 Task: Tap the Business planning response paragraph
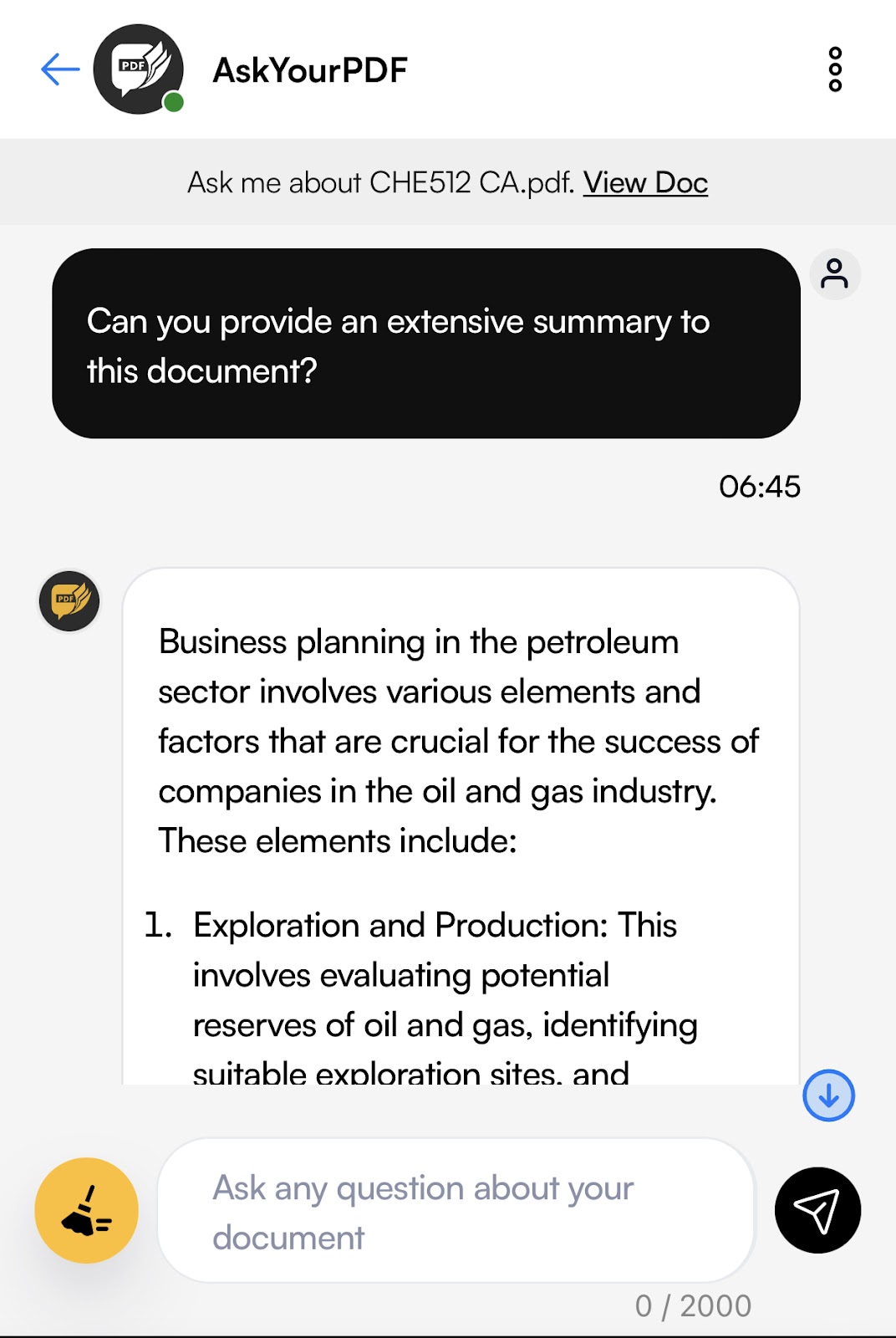pyautogui.click(x=459, y=741)
